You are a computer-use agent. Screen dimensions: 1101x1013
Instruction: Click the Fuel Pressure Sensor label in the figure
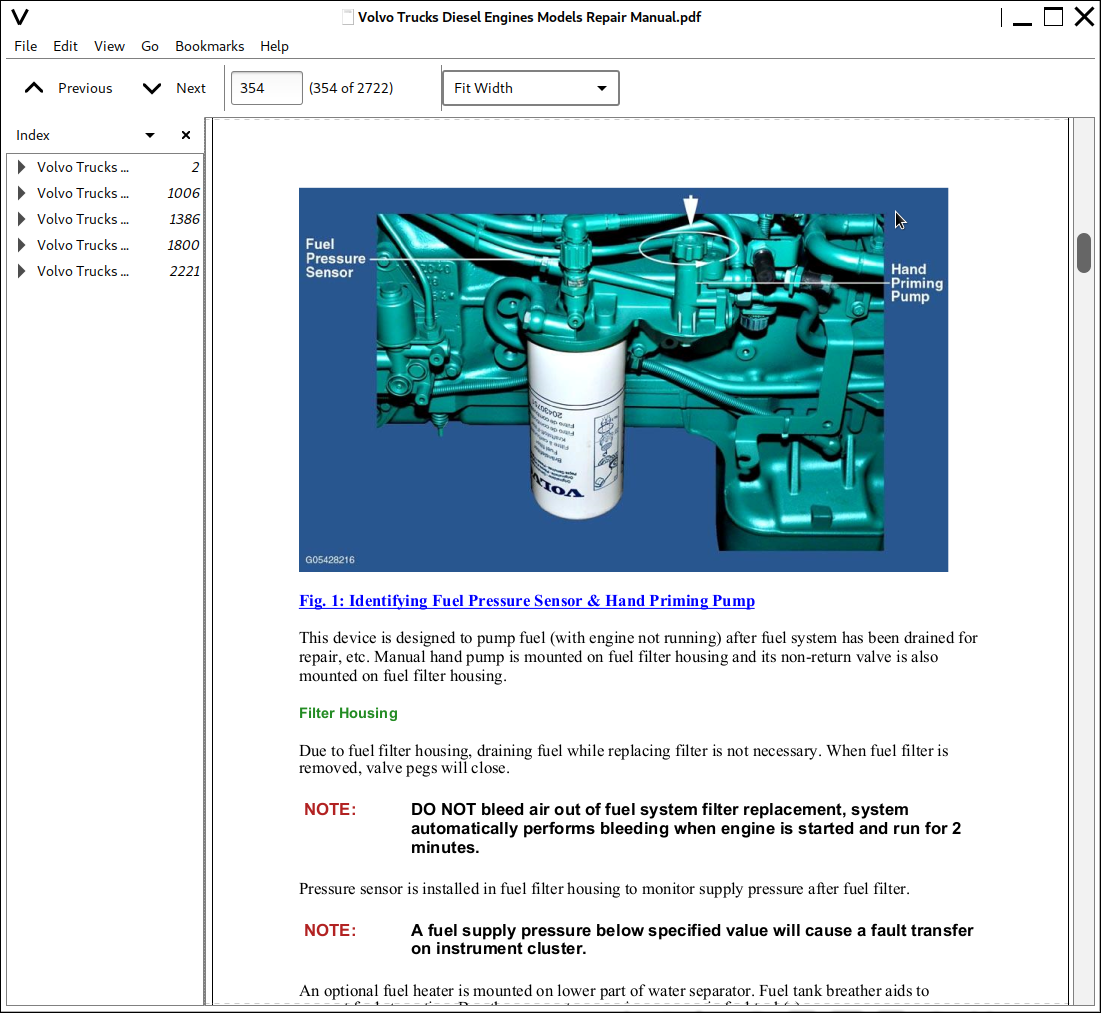[x=336, y=258]
